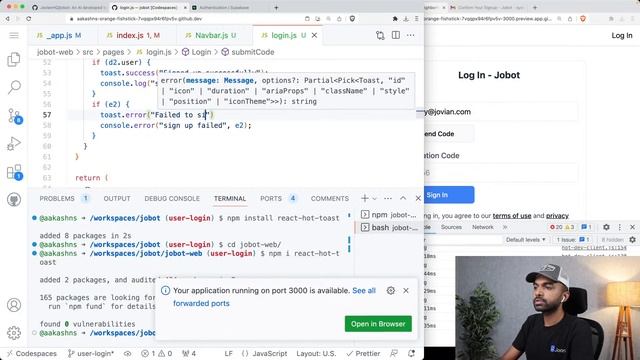The image size is (640, 360).
Task: Click pages in the breadcrumb
Action: [x=113, y=52]
